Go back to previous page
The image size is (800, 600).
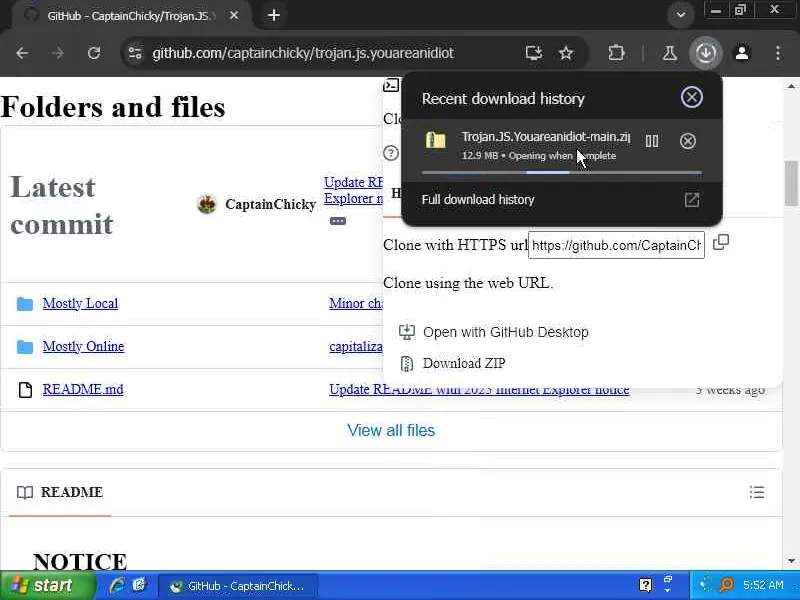point(22,53)
